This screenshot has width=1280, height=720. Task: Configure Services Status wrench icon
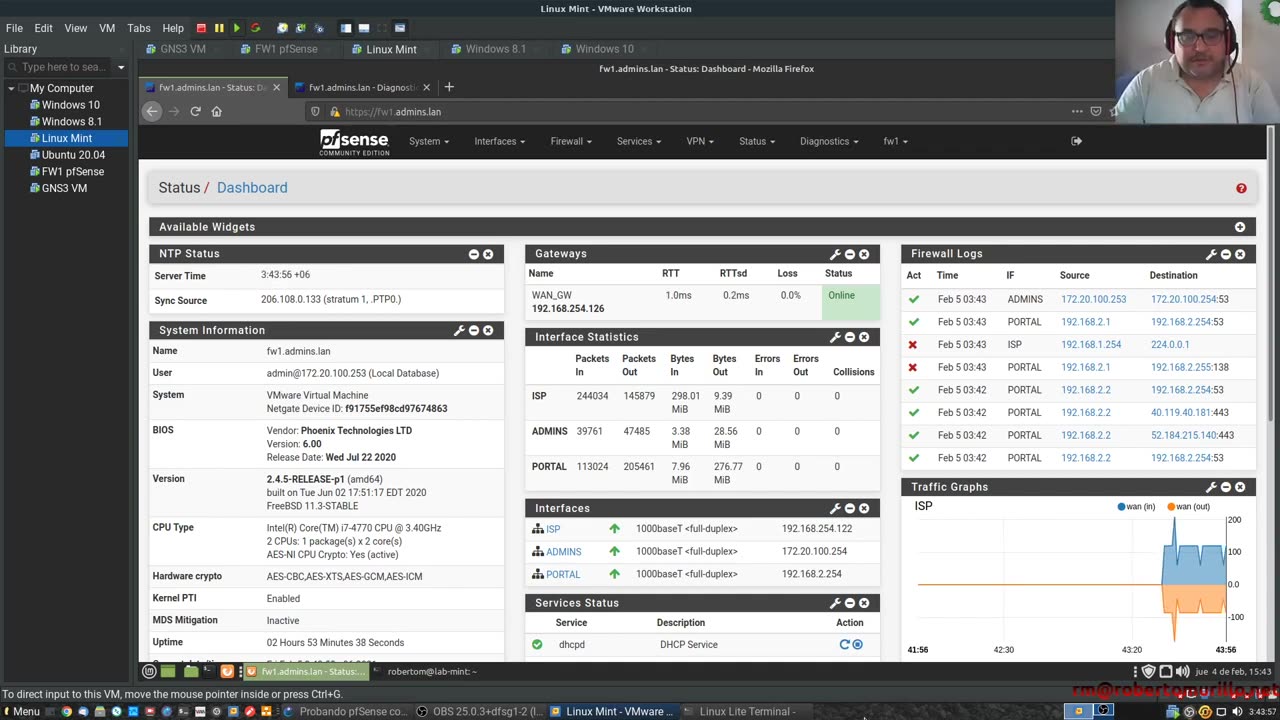click(835, 603)
